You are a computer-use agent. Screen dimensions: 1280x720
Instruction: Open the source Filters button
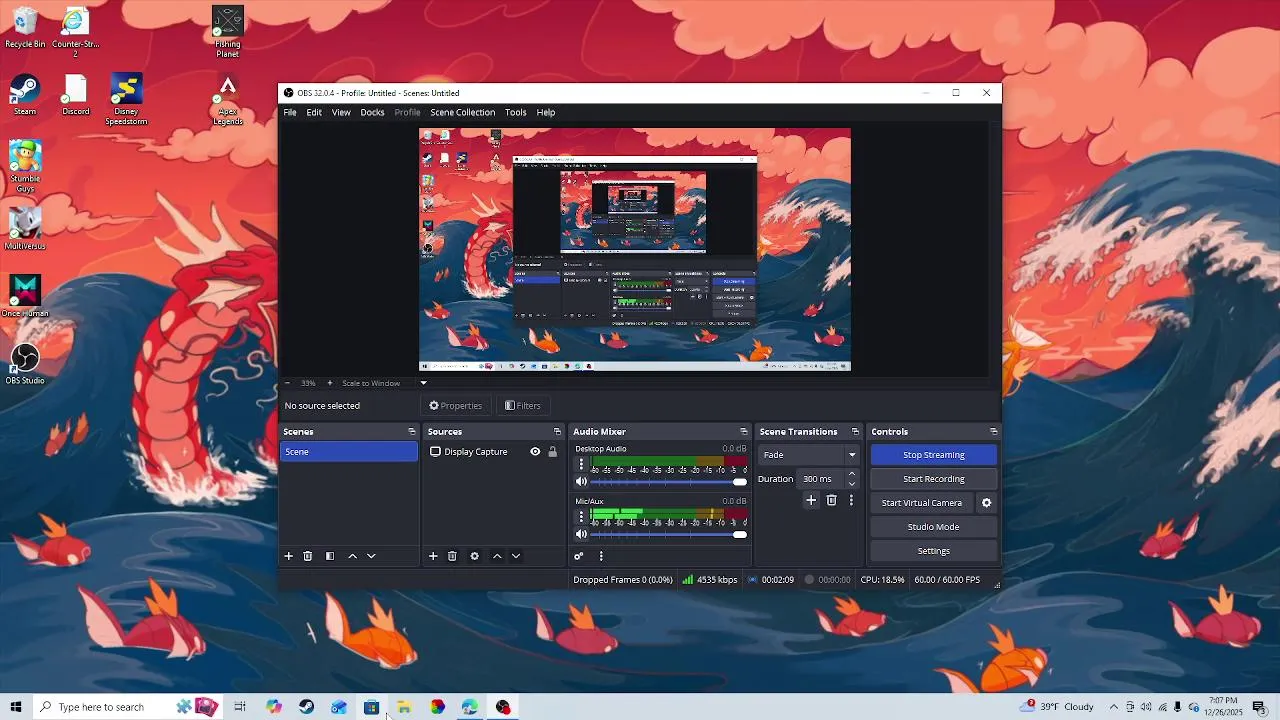[x=523, y=406]
